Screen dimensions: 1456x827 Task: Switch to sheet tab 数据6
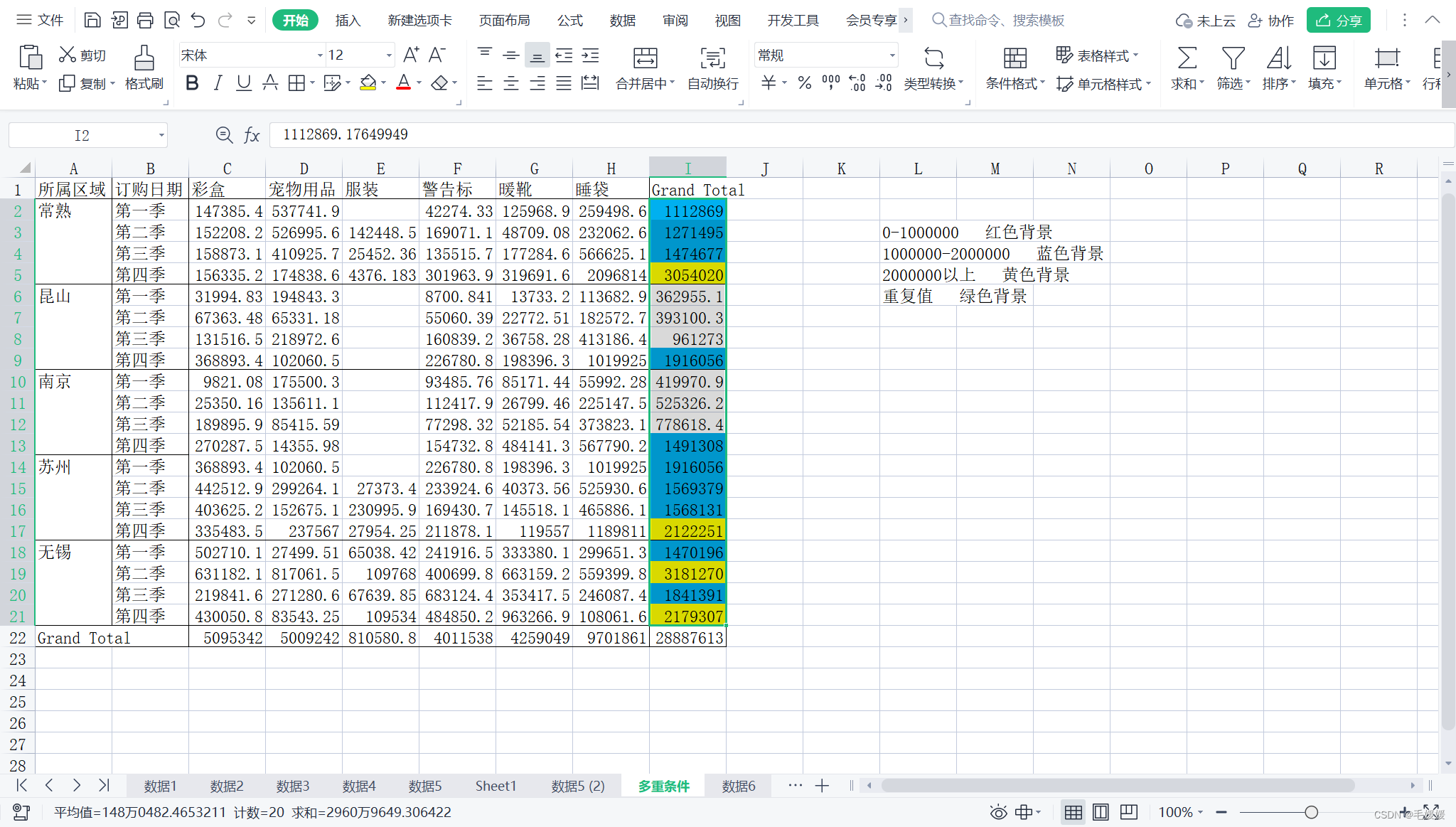coord(738,786)
